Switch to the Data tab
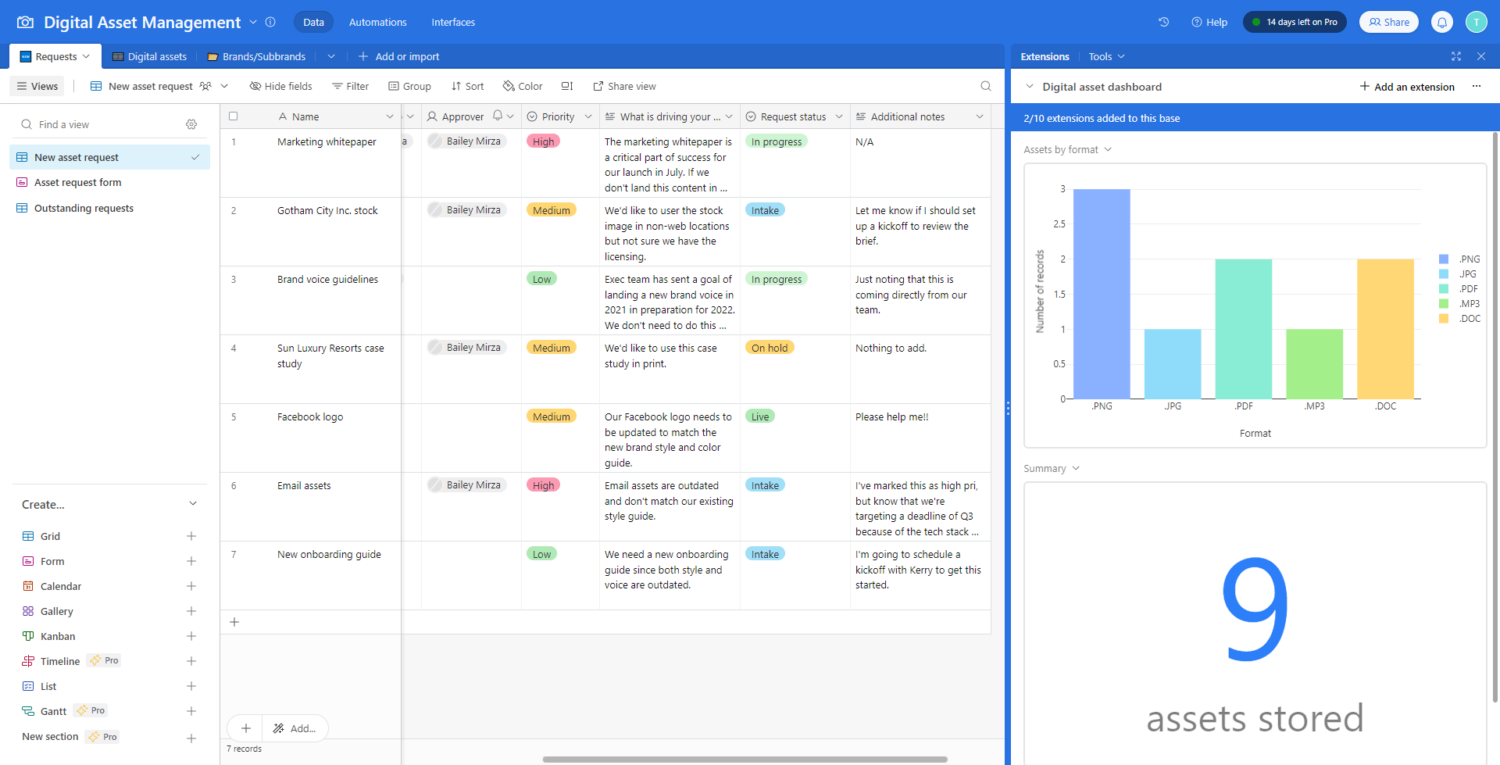Viewport: 1500px width, 765px height. (x=313, y=22)
